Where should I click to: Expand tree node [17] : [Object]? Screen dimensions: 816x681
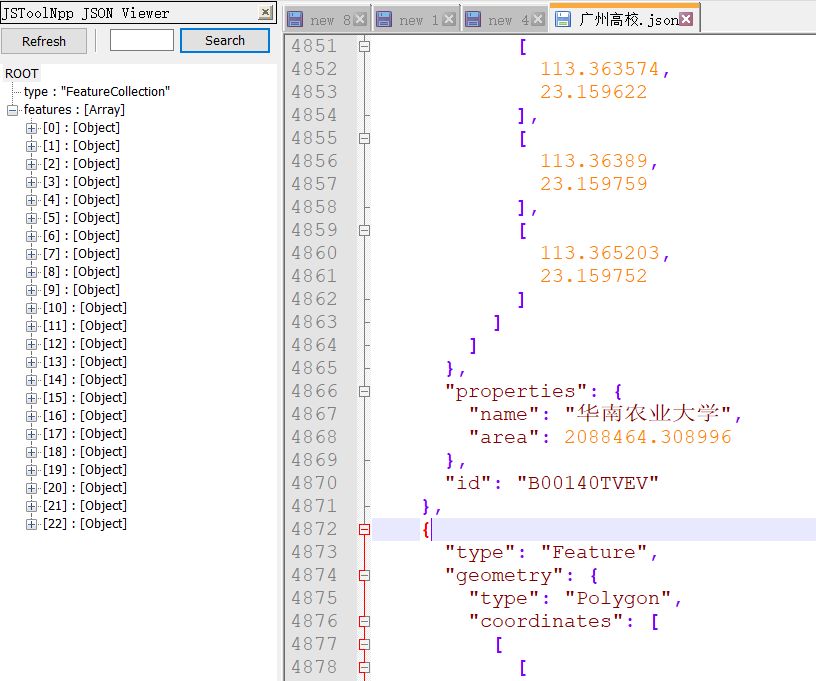click(x=31, y=434)
